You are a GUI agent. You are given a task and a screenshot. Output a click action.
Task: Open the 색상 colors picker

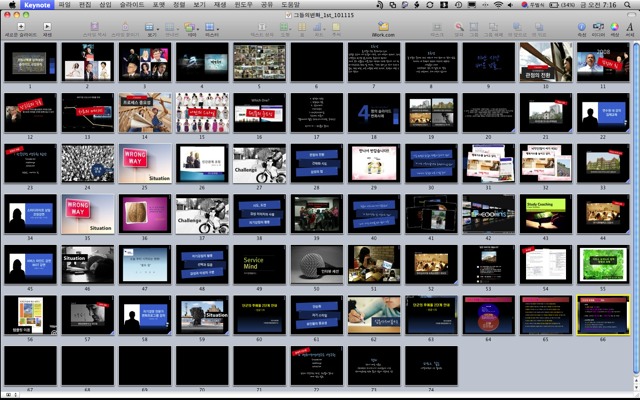point(614,27)
